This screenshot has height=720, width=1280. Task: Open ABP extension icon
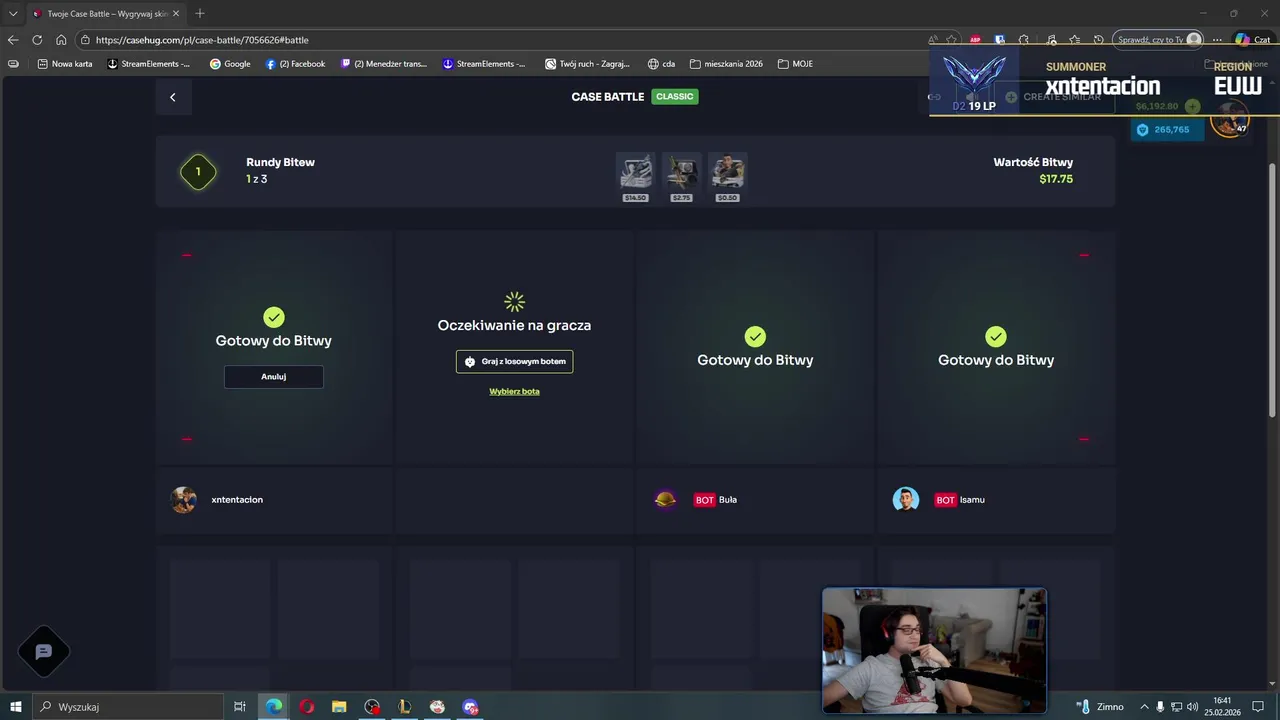(x=975, y=40)
